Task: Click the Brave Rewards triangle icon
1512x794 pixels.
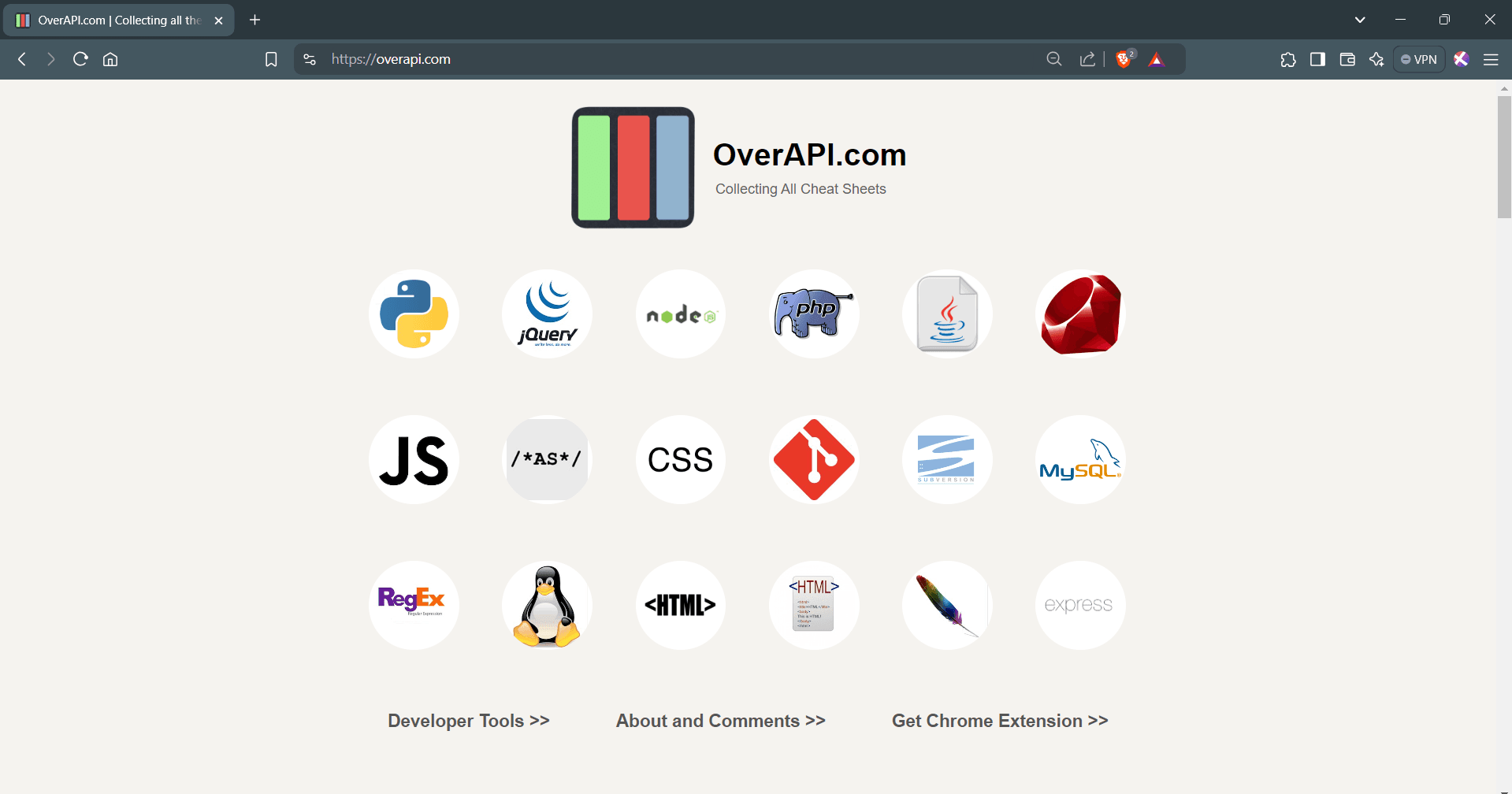Action: tap(1156, 59)
